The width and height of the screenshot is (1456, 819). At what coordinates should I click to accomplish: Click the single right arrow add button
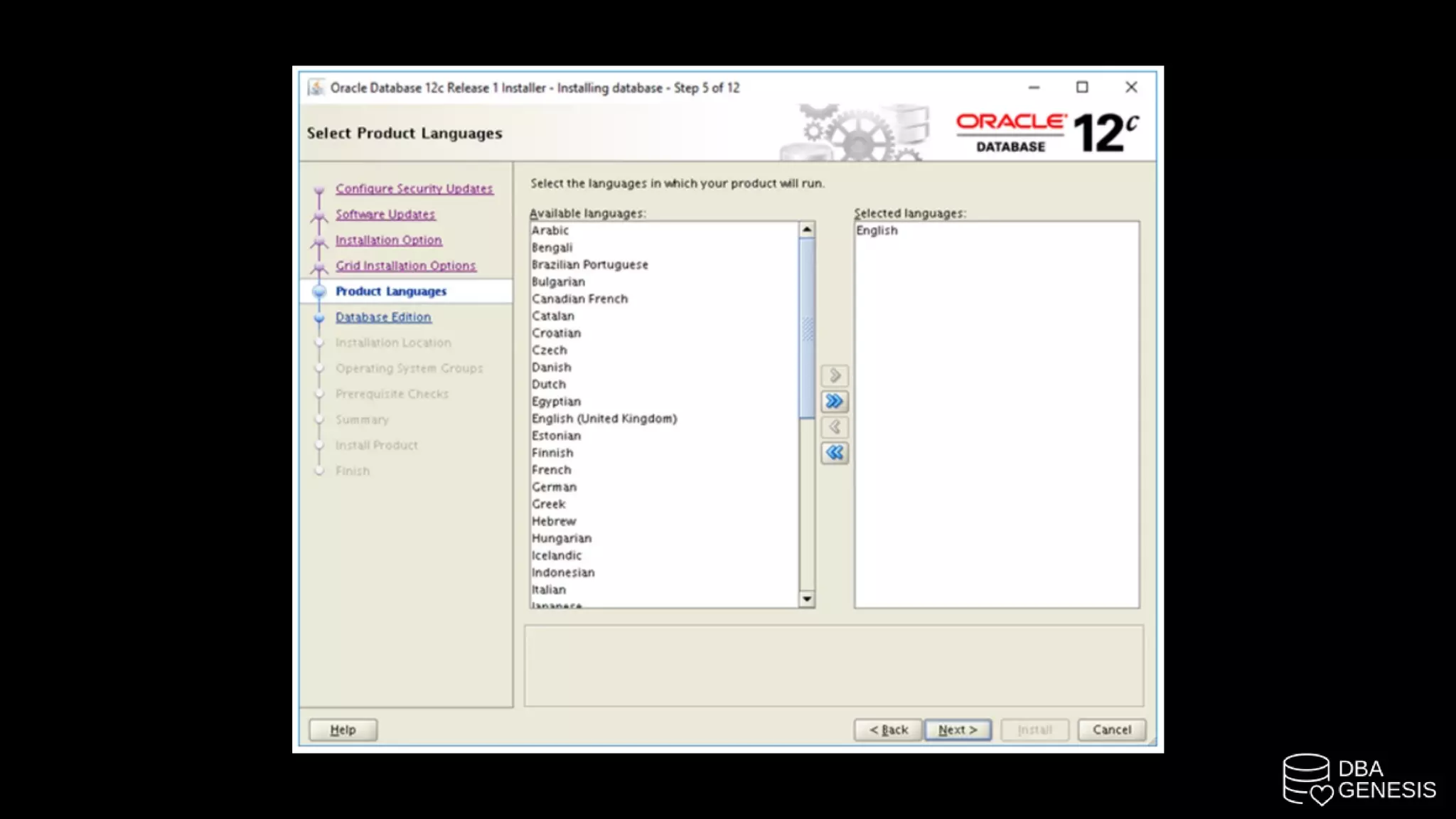coord(835,375)
